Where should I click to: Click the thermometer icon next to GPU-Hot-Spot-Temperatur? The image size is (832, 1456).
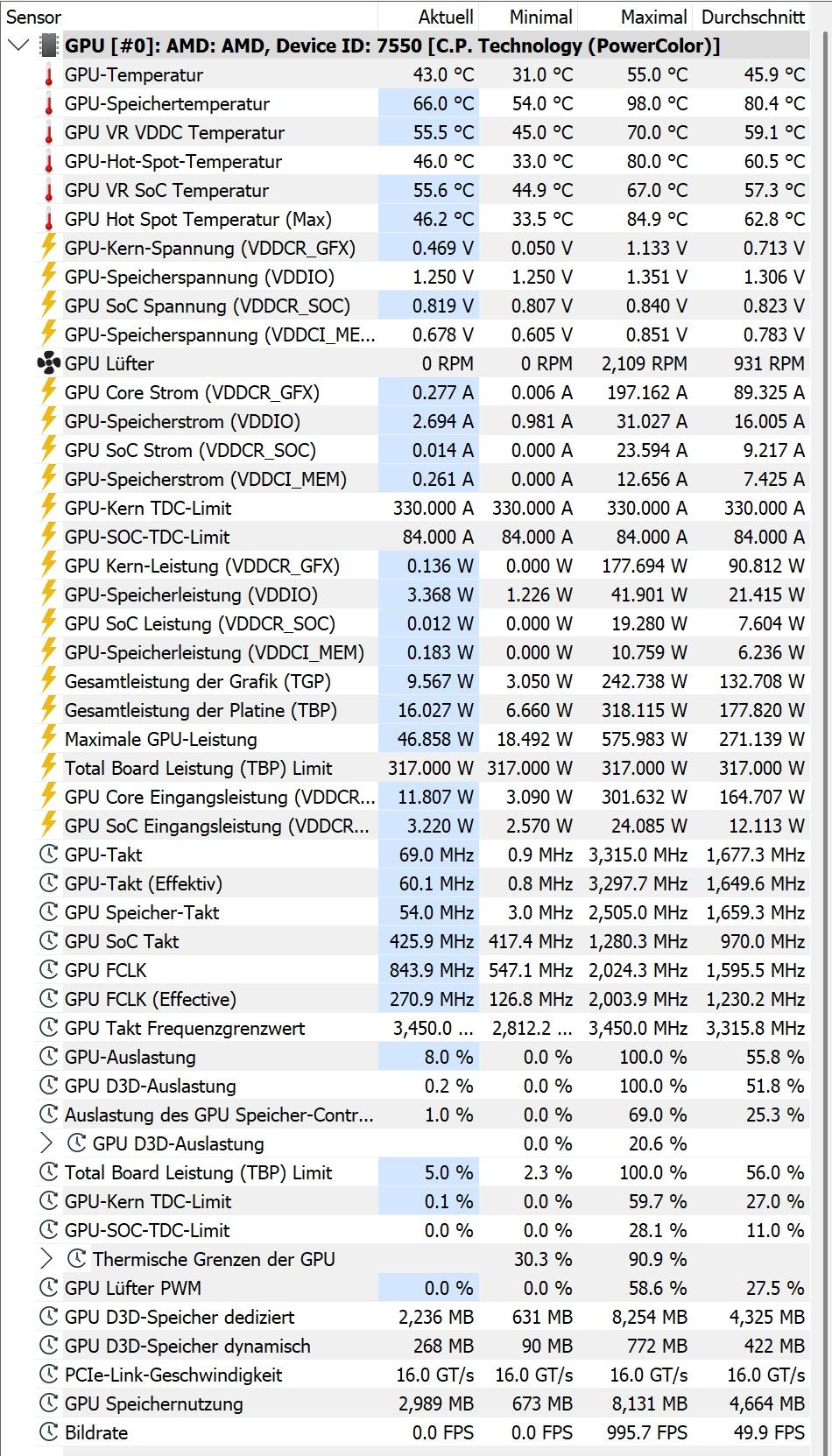pyautogui.click(x=49, y=162)
